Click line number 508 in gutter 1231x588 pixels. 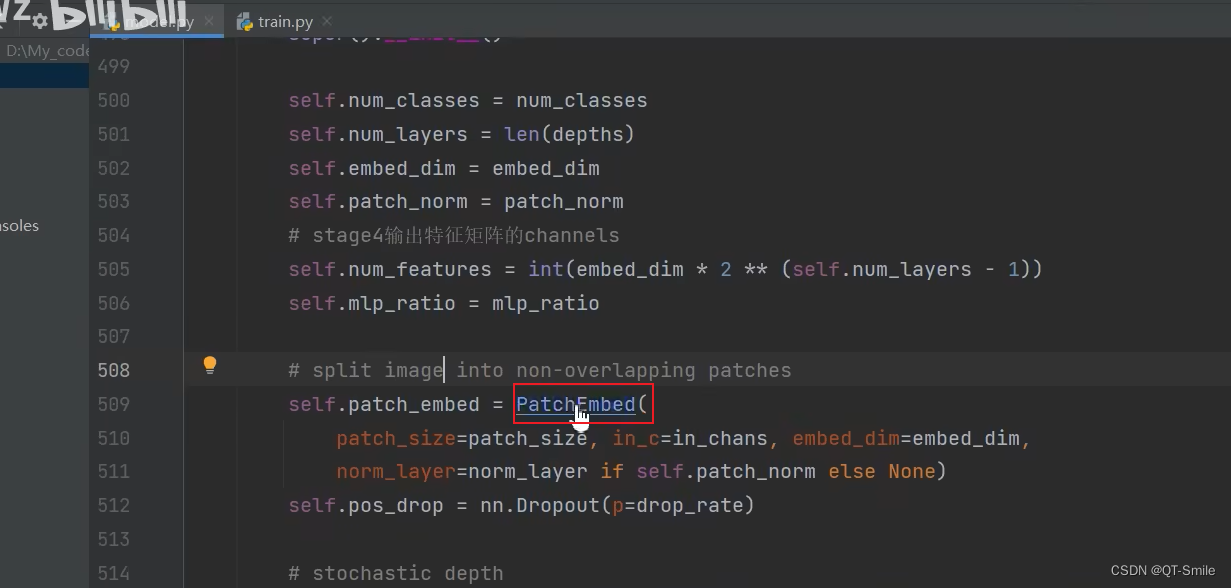(x=113, y=370)
